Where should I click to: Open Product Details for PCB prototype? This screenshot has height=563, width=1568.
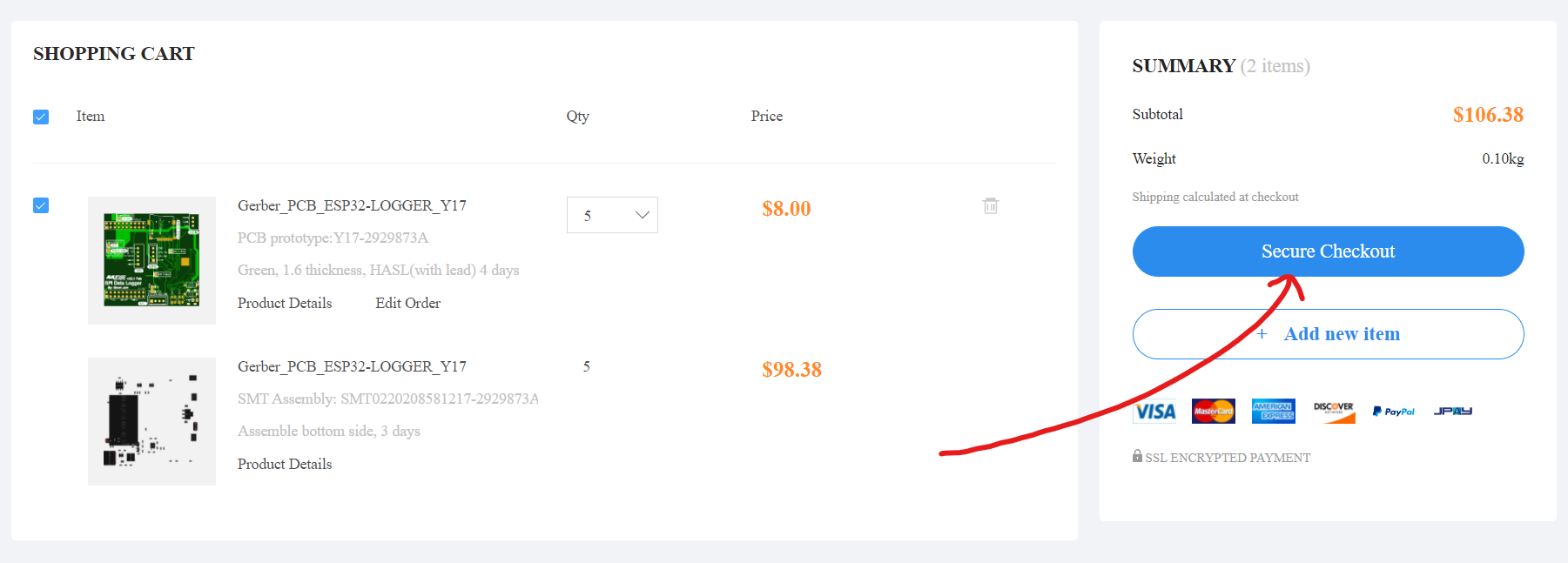tap(285, 303)
